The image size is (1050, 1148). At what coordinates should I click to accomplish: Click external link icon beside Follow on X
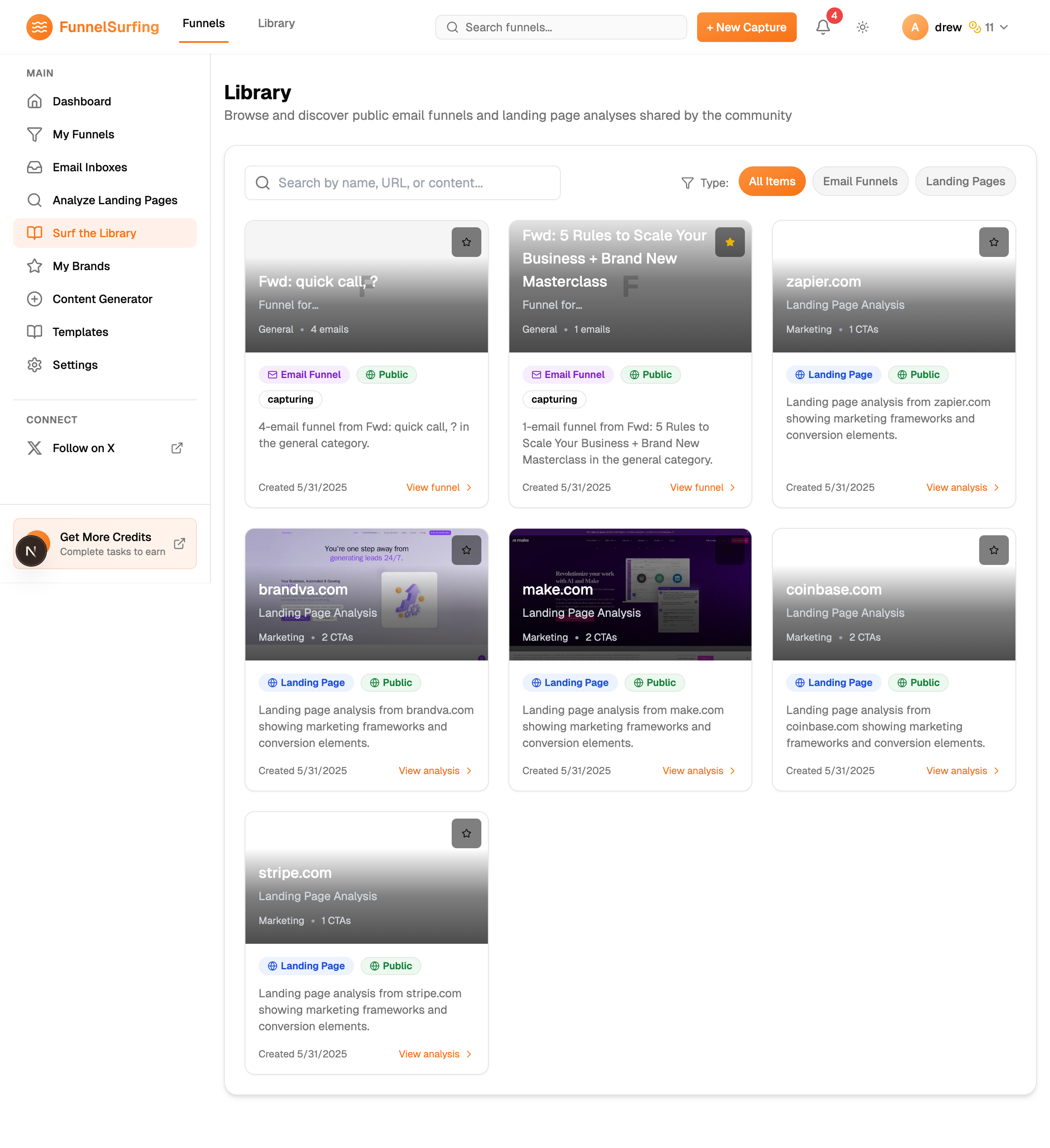point(177,448)
